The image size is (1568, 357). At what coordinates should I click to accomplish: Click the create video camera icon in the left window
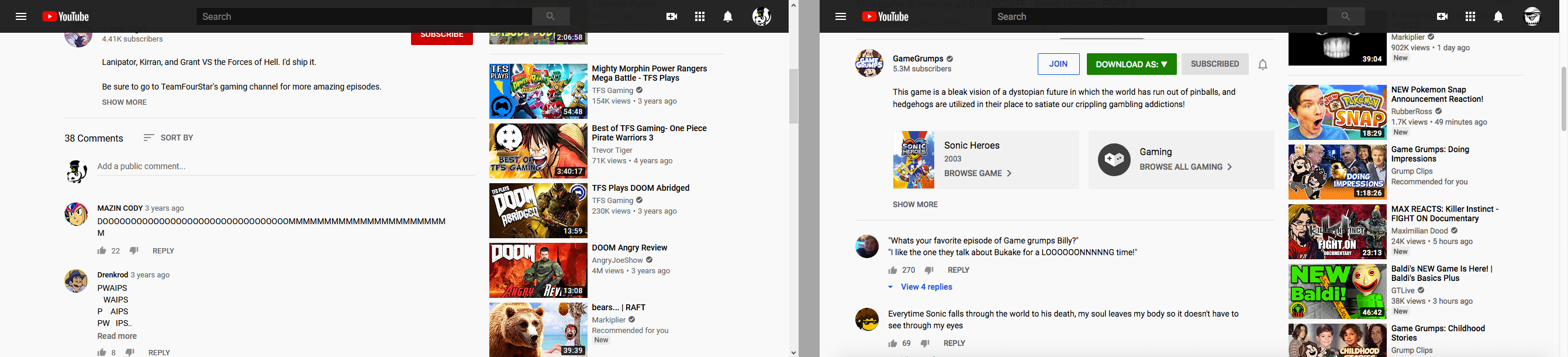coord(672,16)
